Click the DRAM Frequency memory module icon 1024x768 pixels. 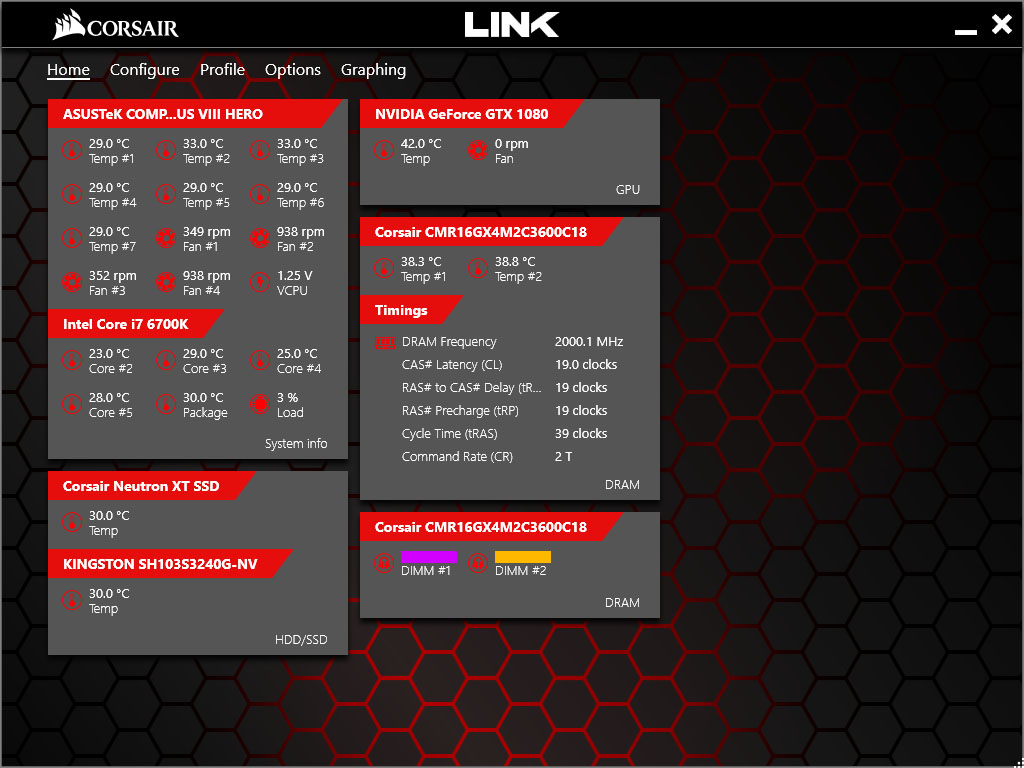[385, 342]
